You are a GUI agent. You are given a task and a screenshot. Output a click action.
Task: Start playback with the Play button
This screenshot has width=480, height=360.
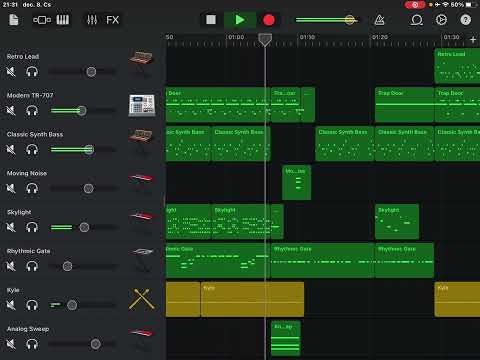(240, 20)
